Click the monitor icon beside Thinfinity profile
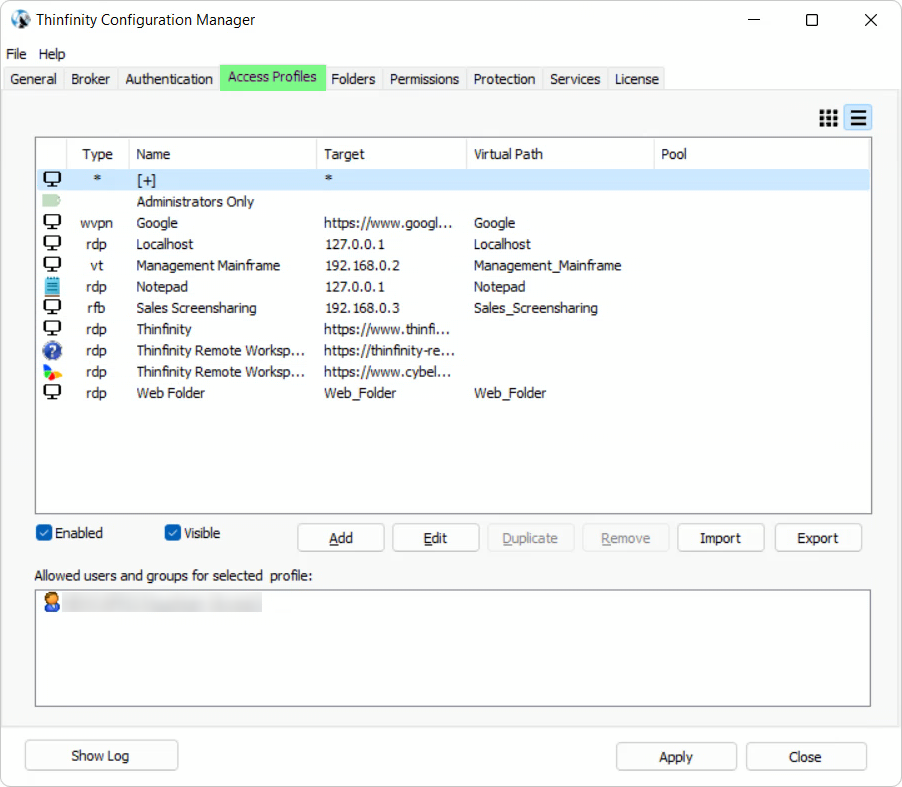This screenshot has width=902, height=787. pos(52,328)
